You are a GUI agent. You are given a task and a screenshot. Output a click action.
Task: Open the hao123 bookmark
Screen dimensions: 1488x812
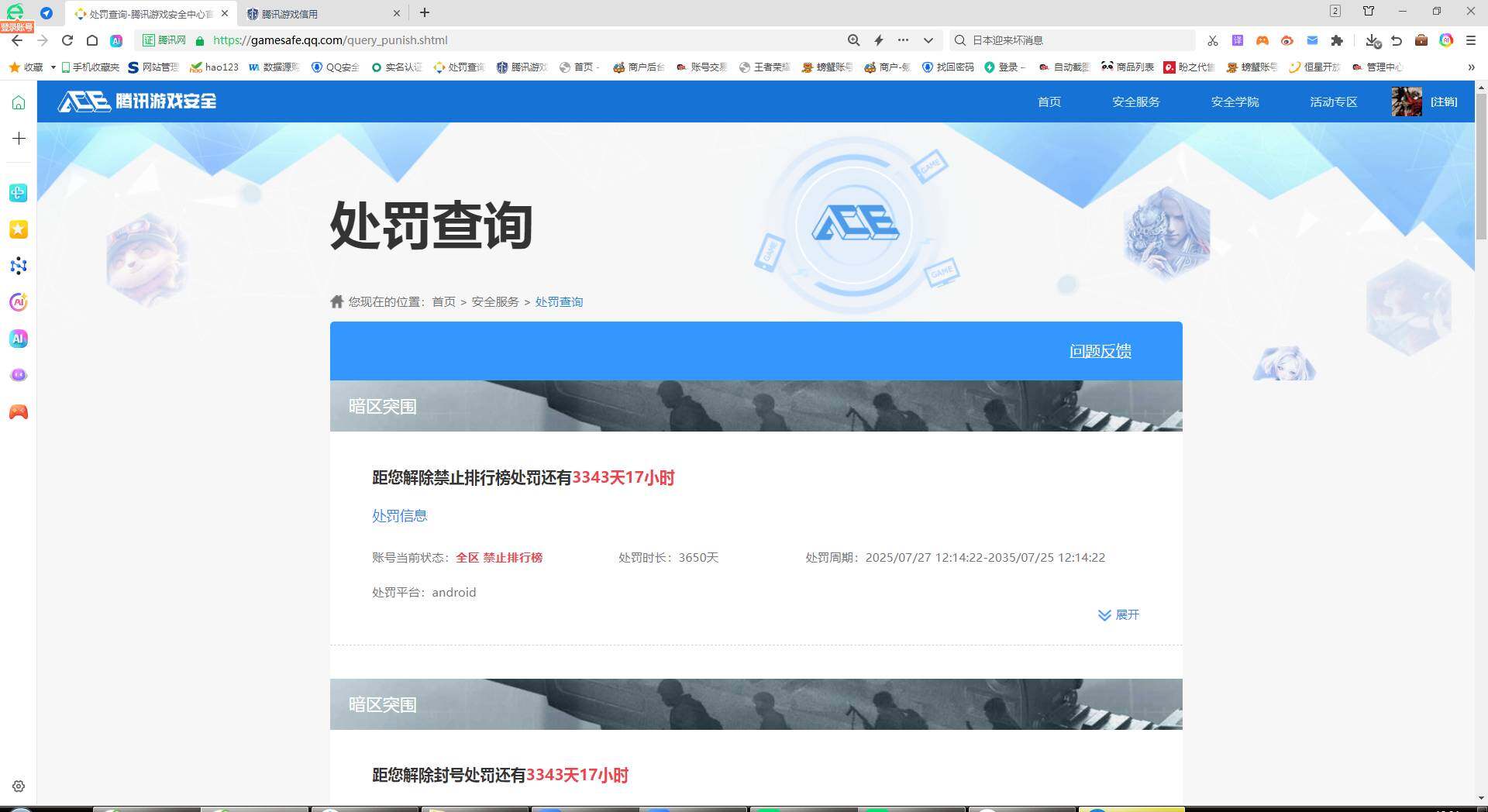(x=215, y=67)
